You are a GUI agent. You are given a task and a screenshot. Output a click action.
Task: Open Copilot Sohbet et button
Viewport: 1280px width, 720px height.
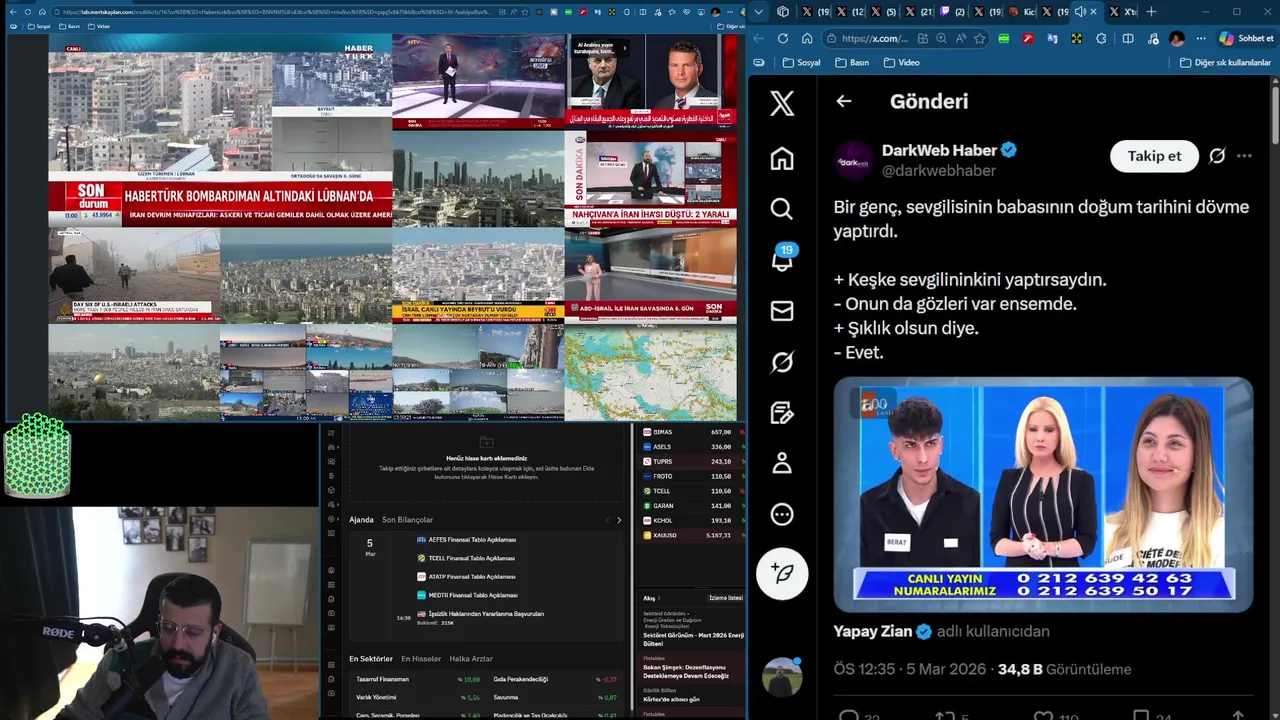pos(1246,38)
